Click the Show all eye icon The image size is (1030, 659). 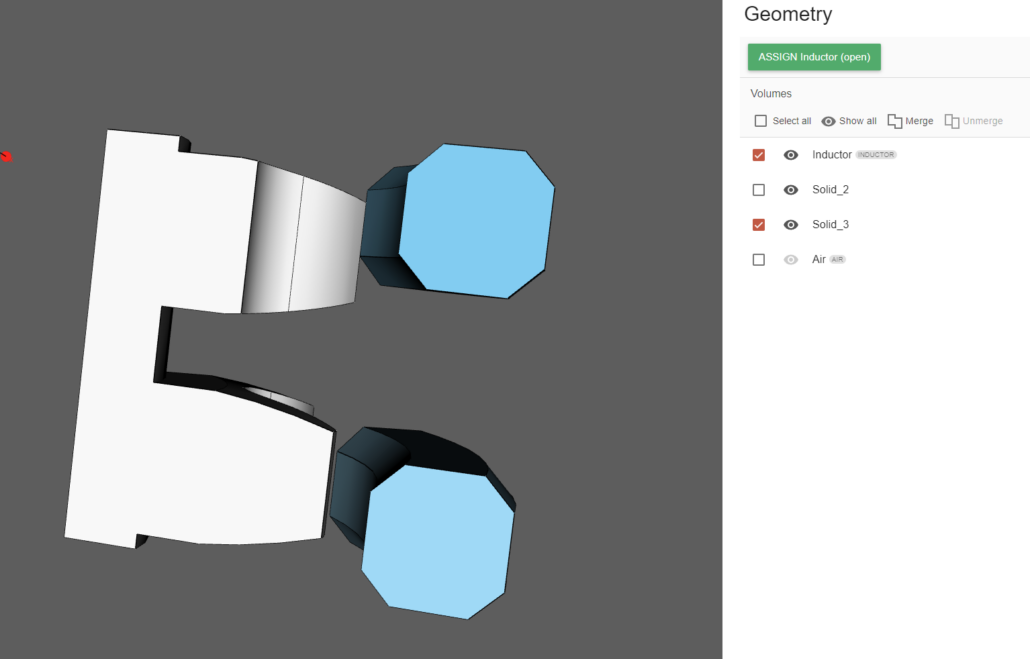tap(828, 121)
